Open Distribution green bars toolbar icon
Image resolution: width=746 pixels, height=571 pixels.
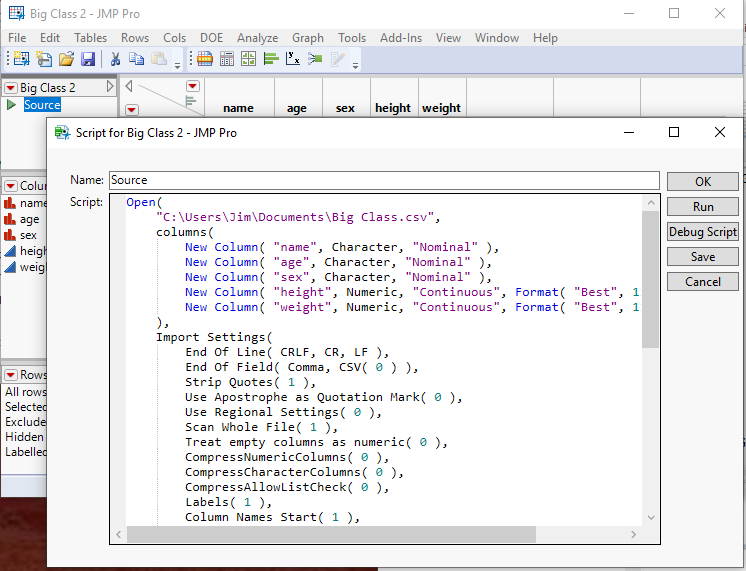click(271, 59)
